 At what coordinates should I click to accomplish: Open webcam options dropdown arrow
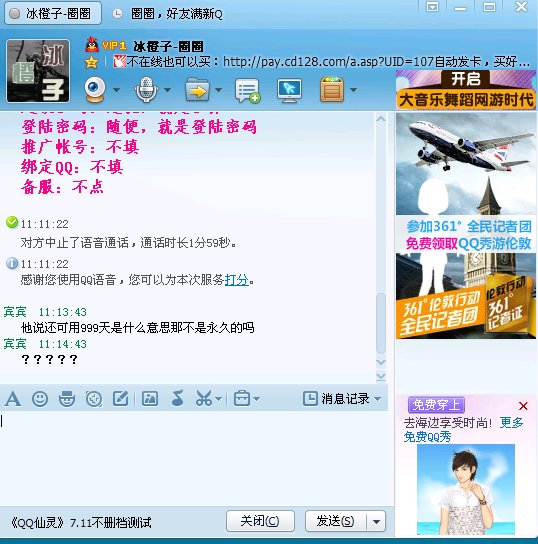(x=116, y=90)
